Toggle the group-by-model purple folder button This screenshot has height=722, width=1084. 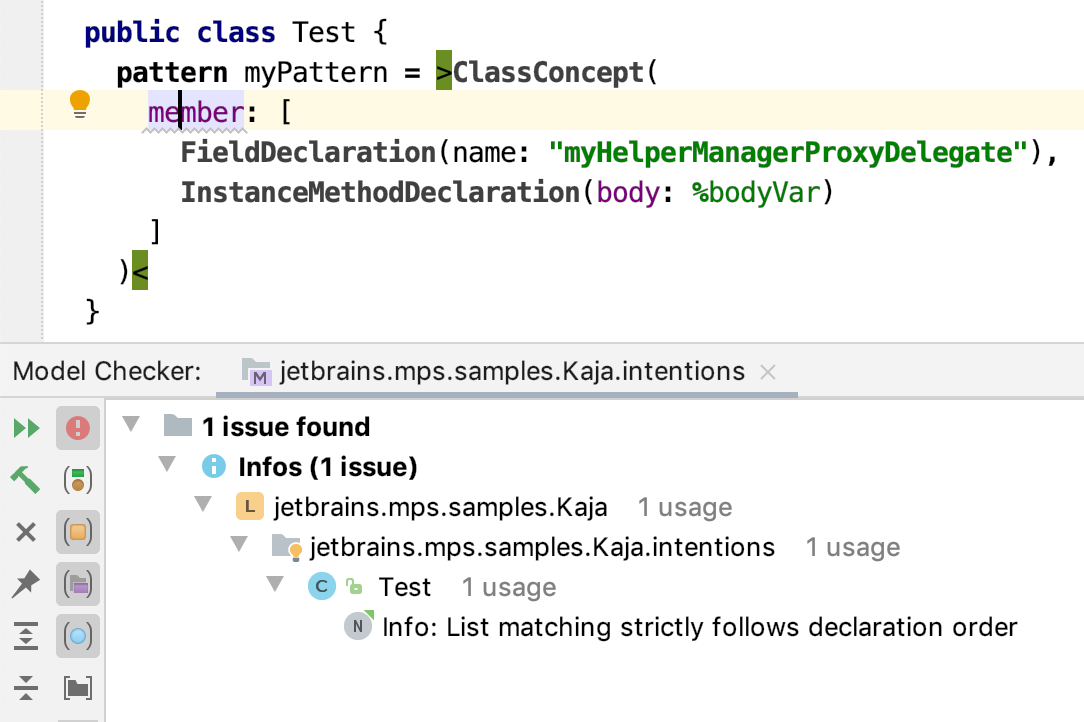(78, 584)
